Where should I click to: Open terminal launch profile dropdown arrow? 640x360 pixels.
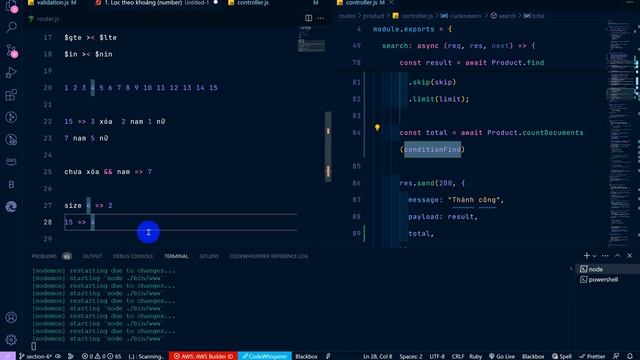click(594, 256)
